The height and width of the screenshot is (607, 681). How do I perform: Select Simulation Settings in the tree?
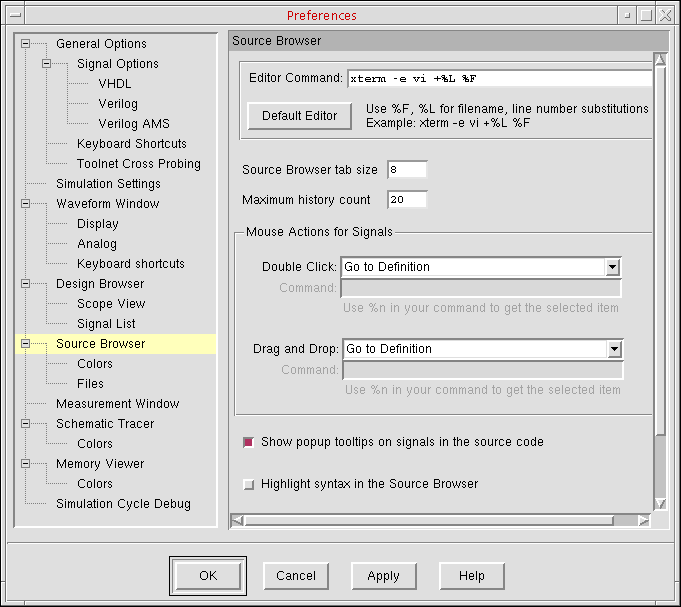108,184
